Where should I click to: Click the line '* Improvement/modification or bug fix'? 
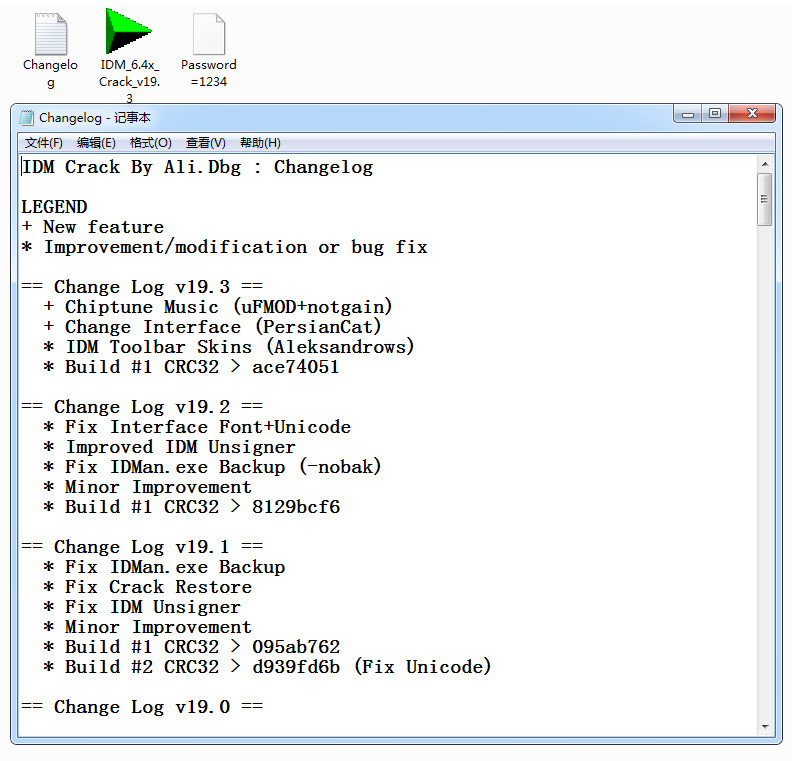[224, 247]
